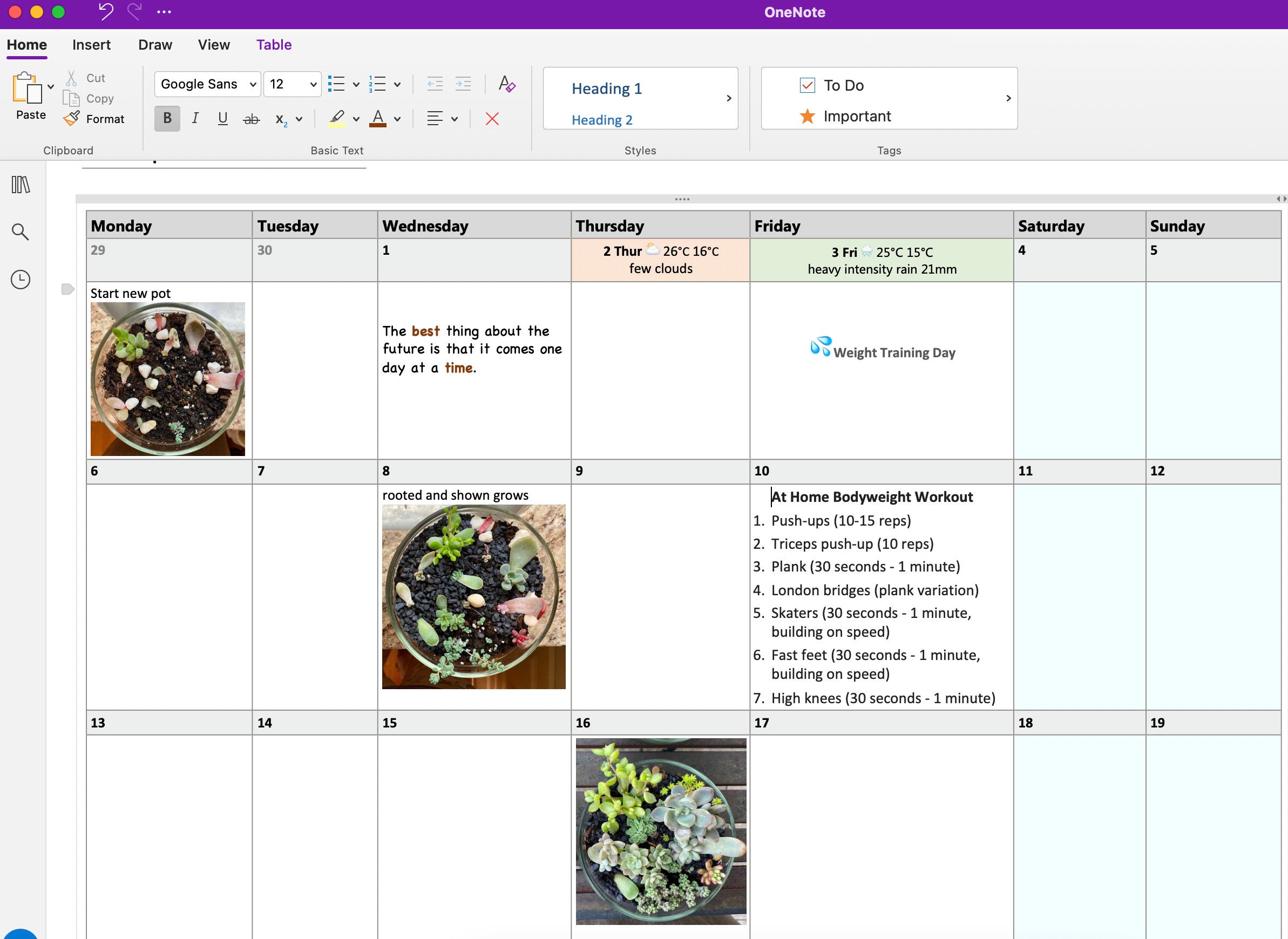Click the Increase Indent icon
Viewport: 1288px width, 939px height.
[x=463, y=84]
